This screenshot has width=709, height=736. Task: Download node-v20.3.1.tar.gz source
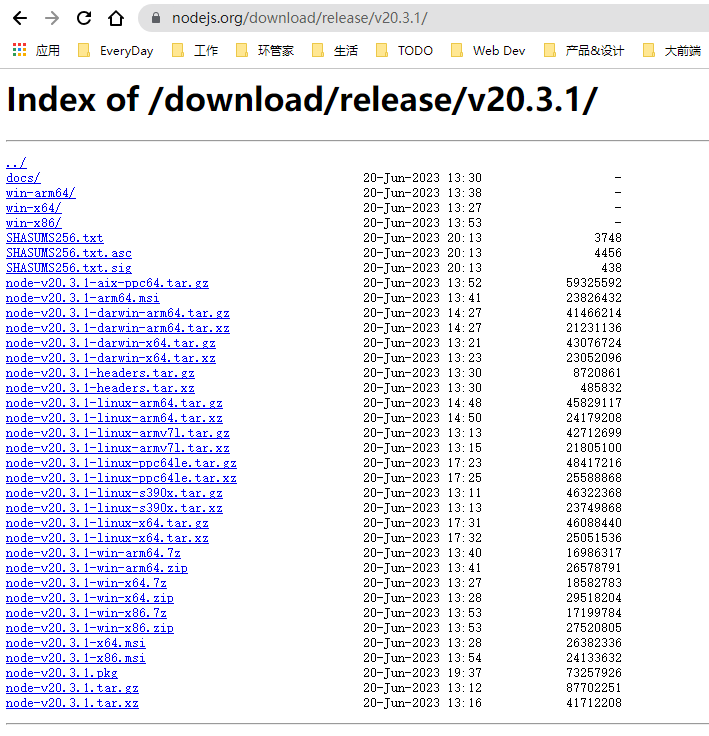pyautogui.click(x=72, y=689)
